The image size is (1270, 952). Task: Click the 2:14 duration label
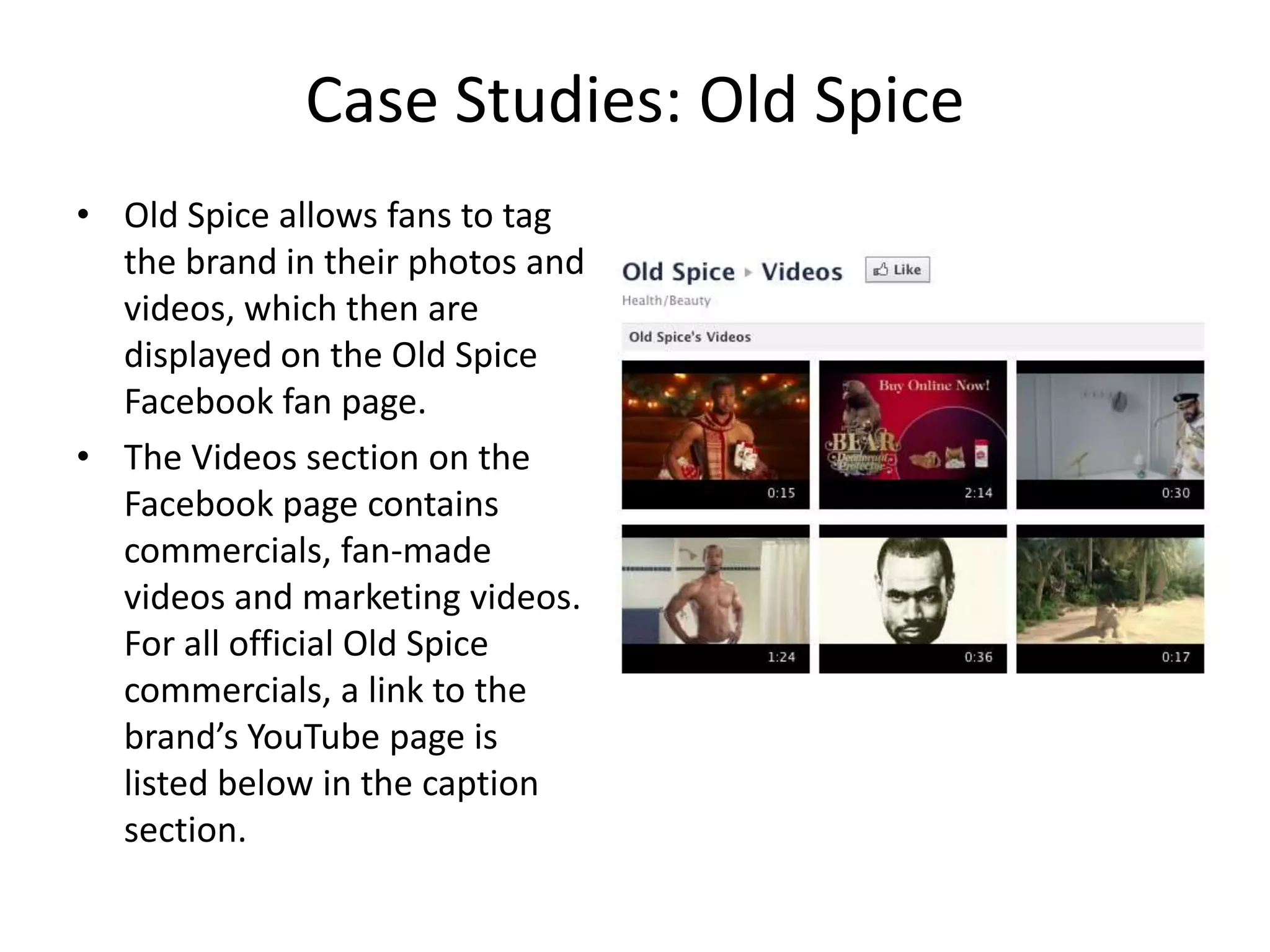978,493
